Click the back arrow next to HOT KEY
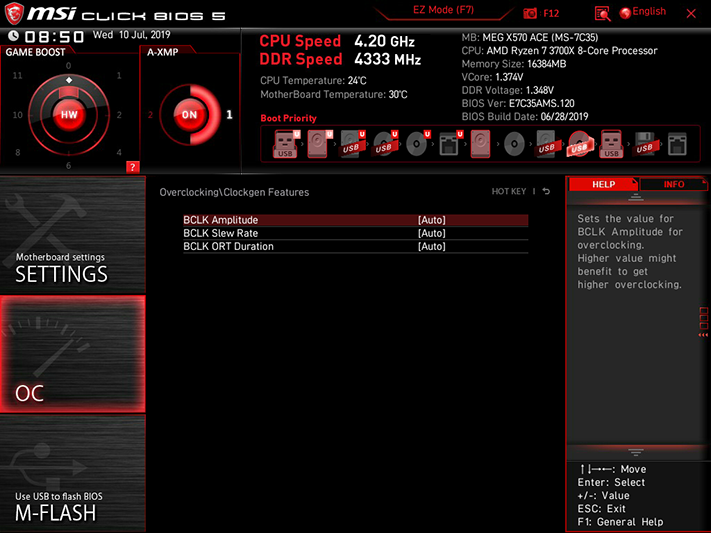Viewport: 711px width, 533px height. coord(546,191)
